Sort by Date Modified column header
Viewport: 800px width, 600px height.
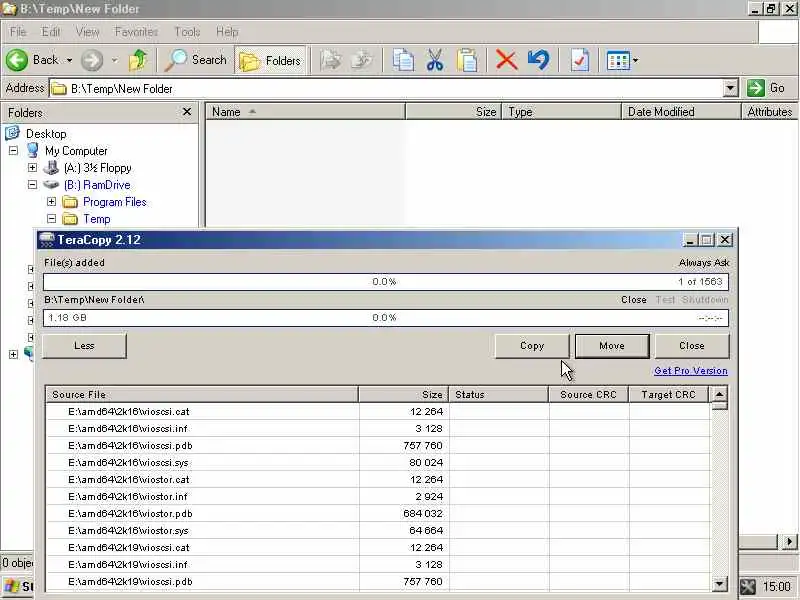(681, 112)
